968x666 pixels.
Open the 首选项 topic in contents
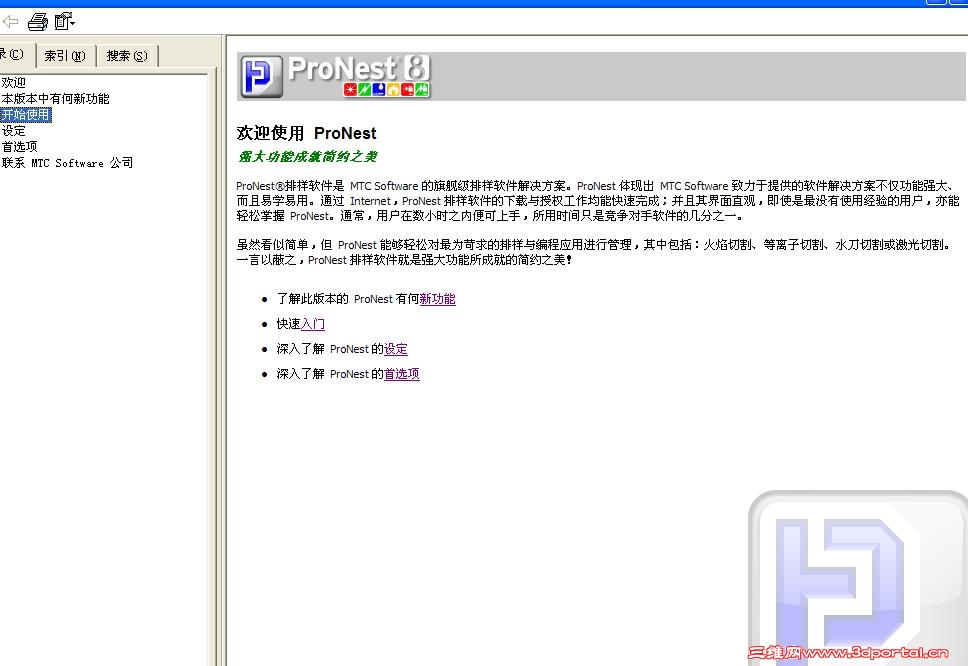pyautogui.click(x=19, y=147)
